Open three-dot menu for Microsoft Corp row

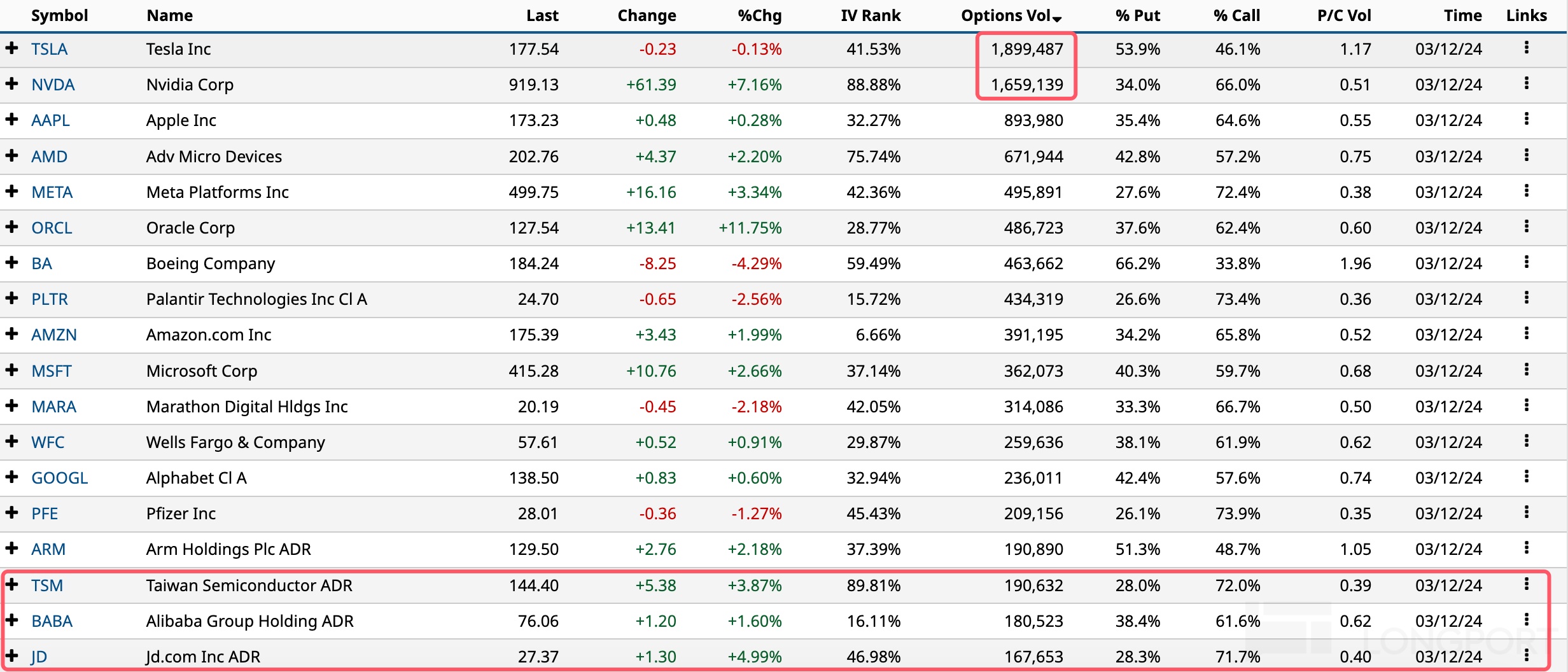click(1526, 370)
